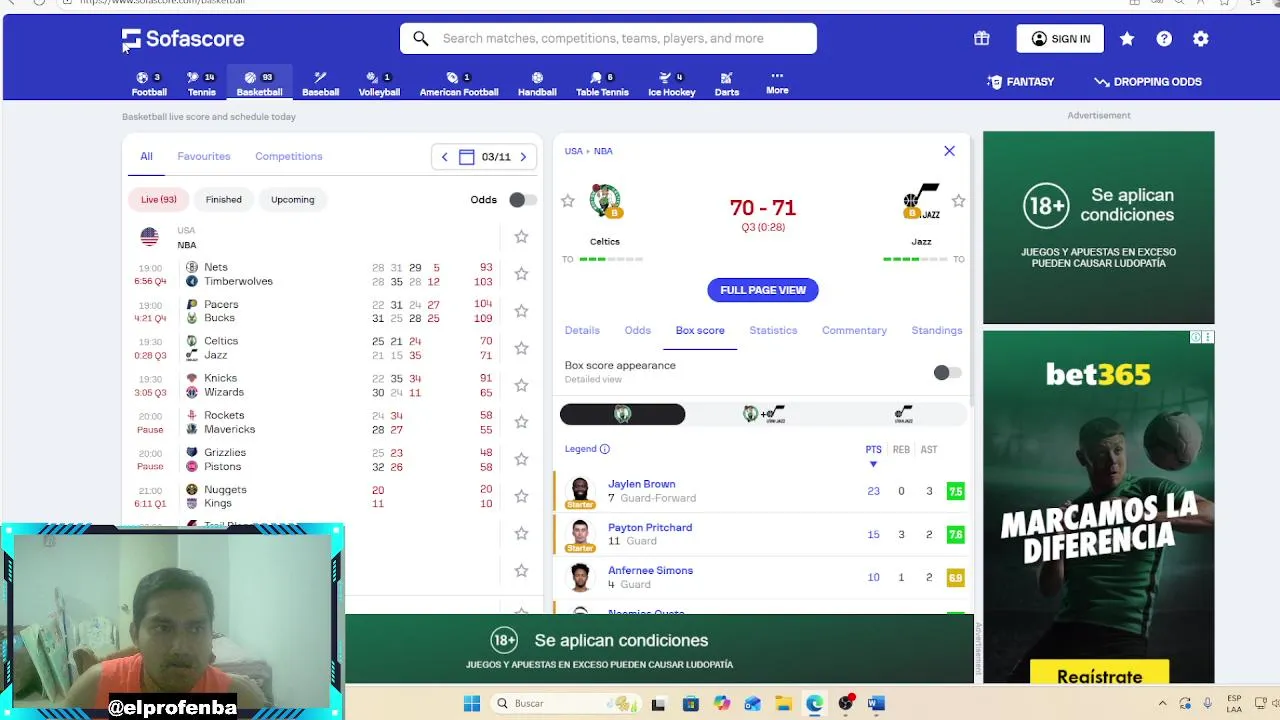This screenshot has height=720, width=1280.
Task: Switch to Odds tab in match panel
Action: (637, 330)
